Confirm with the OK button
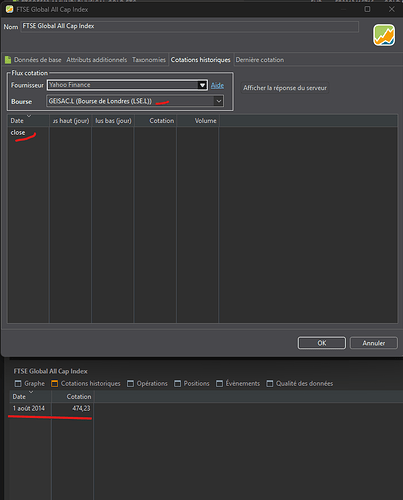The width and height of the screenshot is (403, 500). (322, 343)
